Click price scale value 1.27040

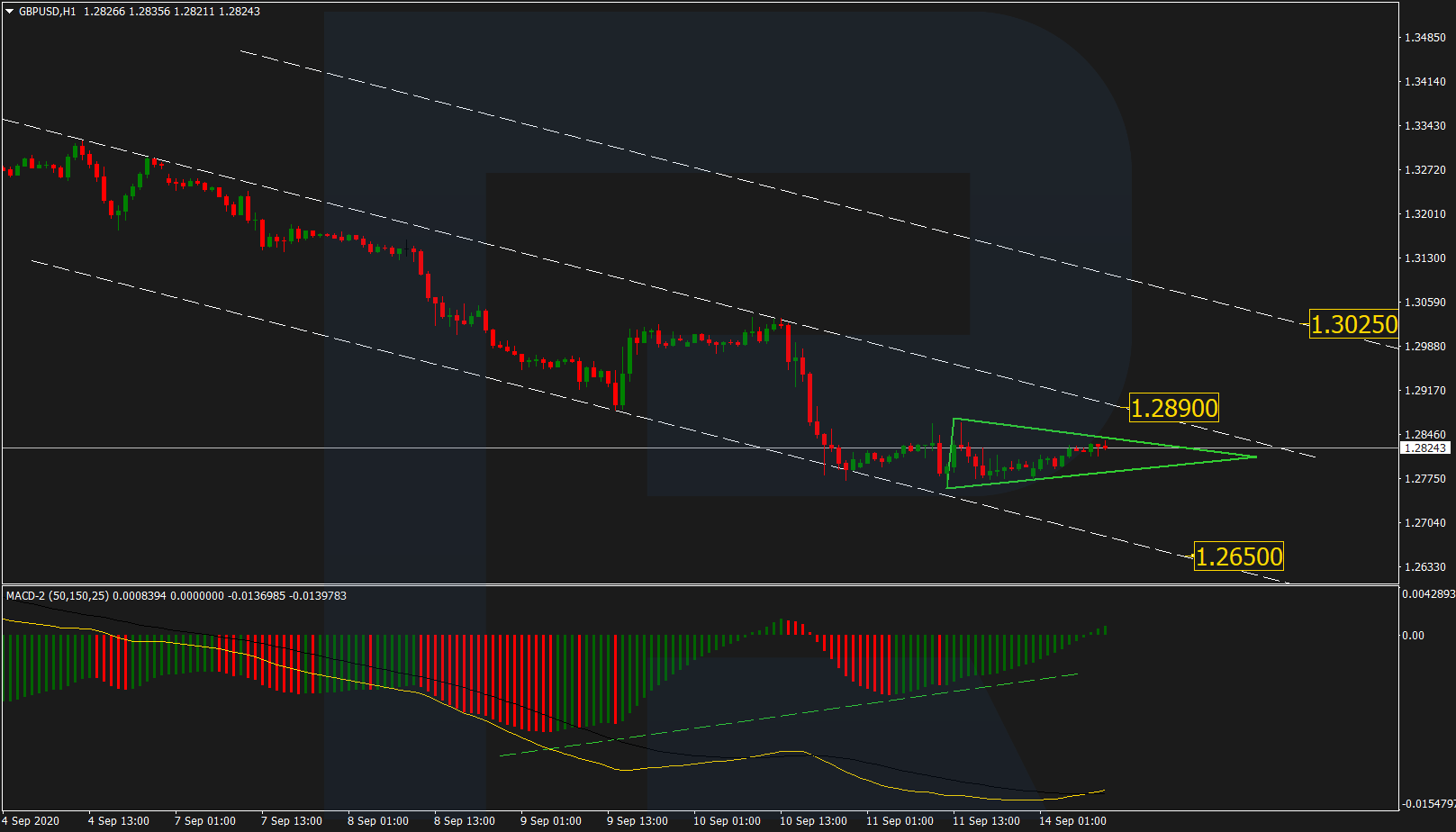pyautogui.click(x=1425, y=523)
